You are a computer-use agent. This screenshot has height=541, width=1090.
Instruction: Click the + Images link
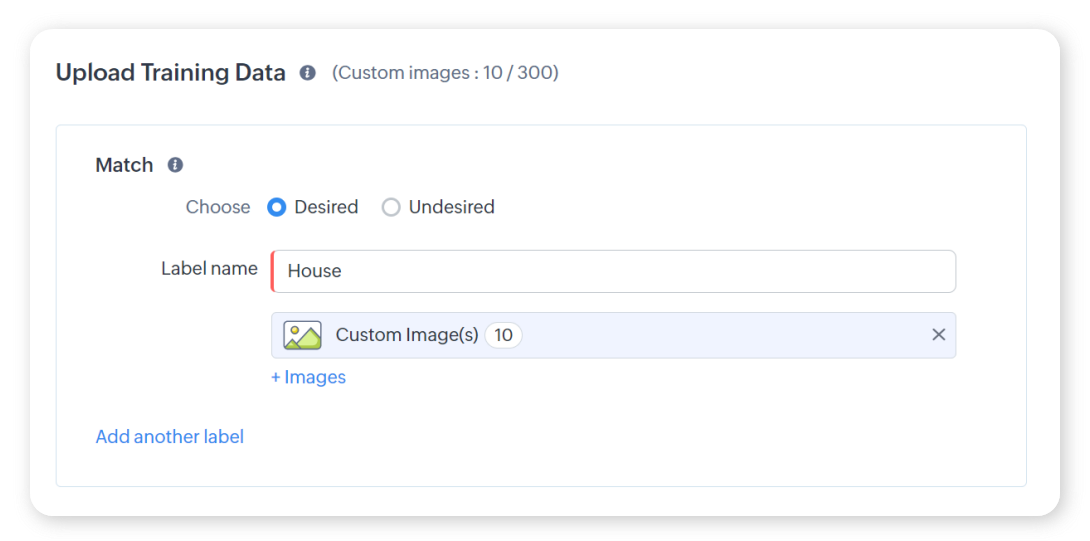click(x=308, y=377)
